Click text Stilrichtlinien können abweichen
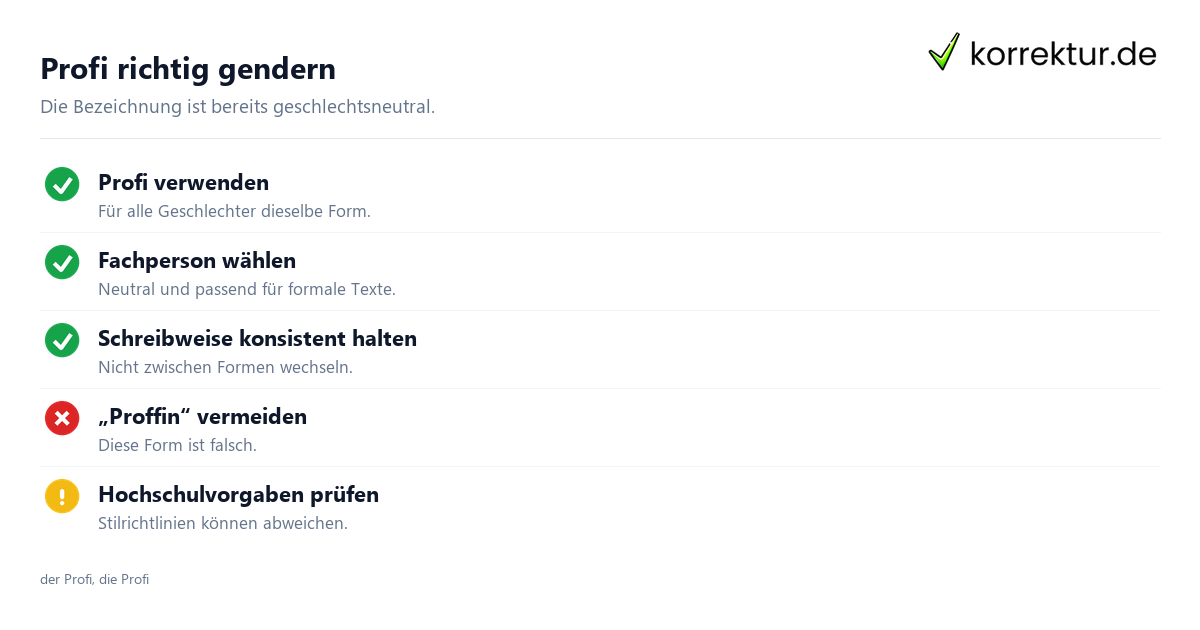The image size is (1200, 630). [223, 524]
